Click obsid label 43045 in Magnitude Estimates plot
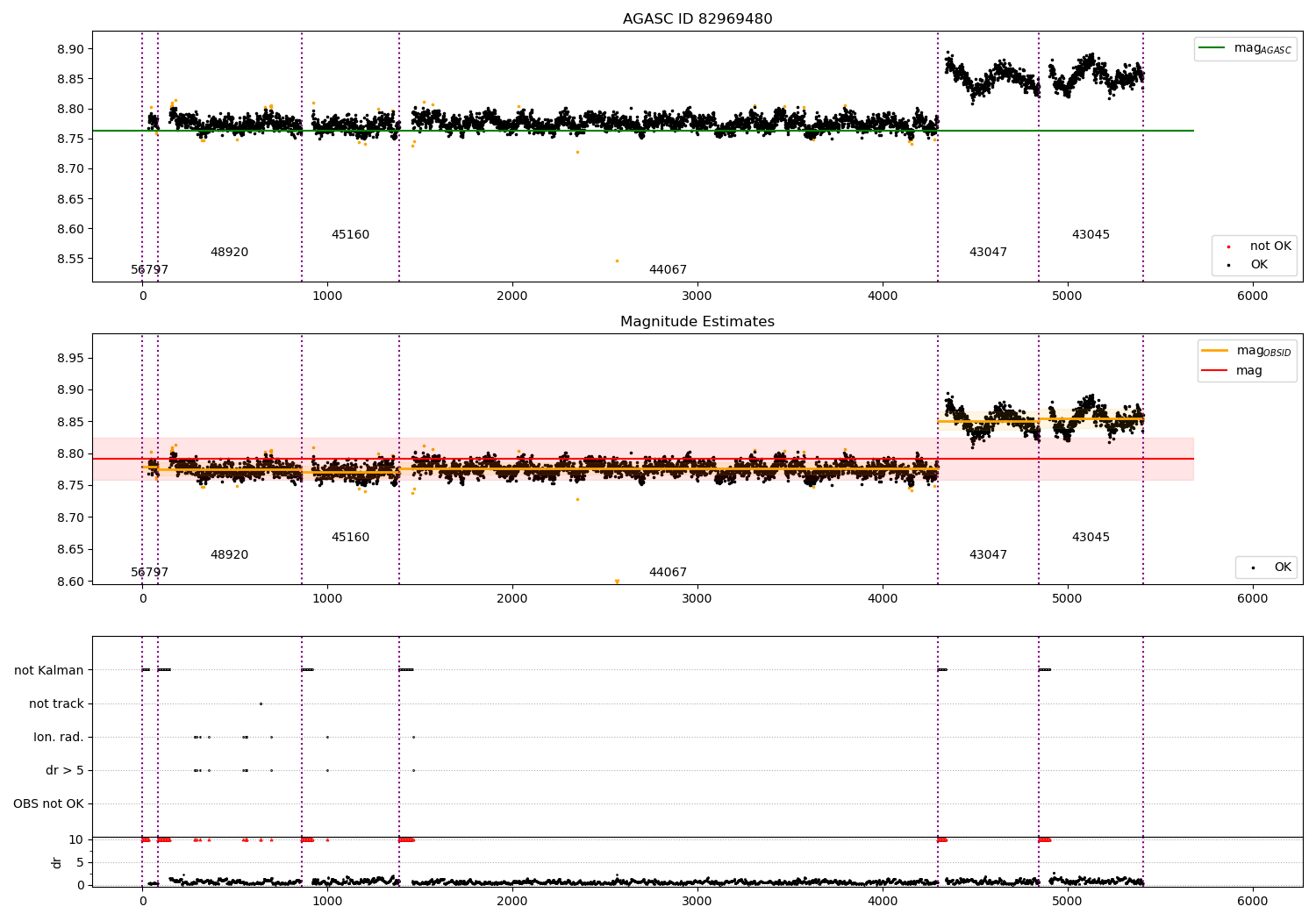Image resolution: width=1316 pixels, height=921 pixels. (1091, 538)
